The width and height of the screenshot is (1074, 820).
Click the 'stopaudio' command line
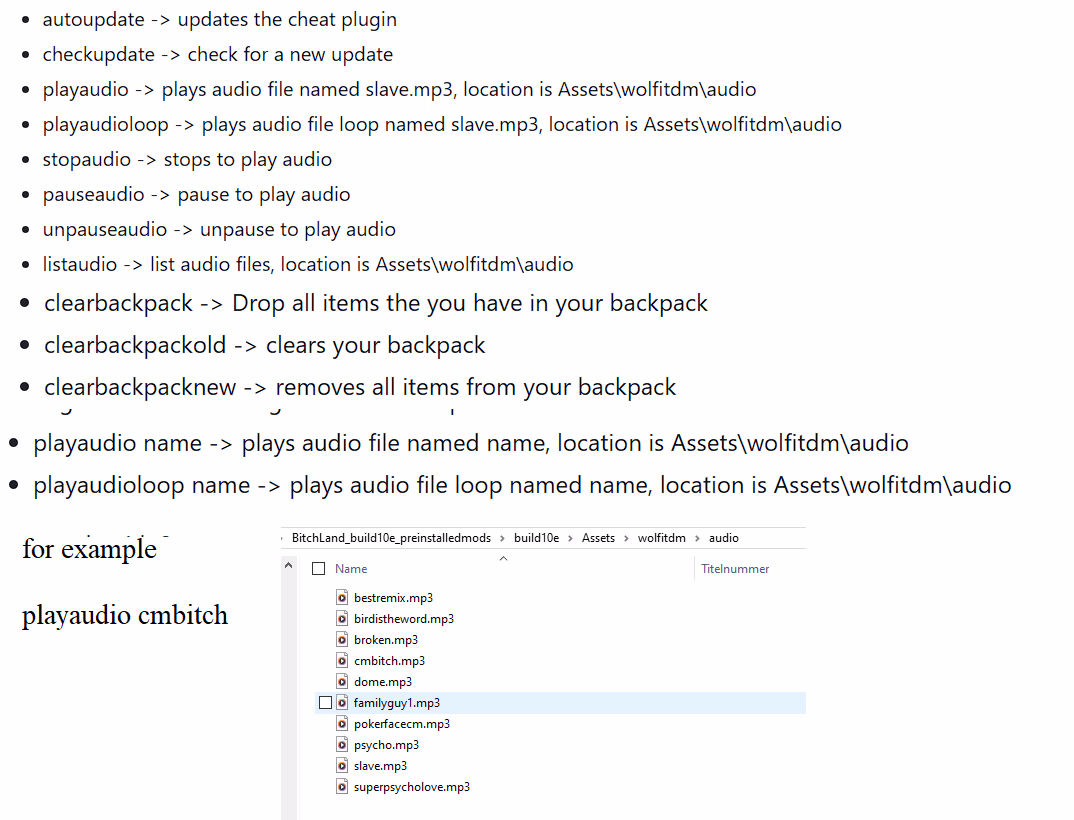tap(187, 159)
